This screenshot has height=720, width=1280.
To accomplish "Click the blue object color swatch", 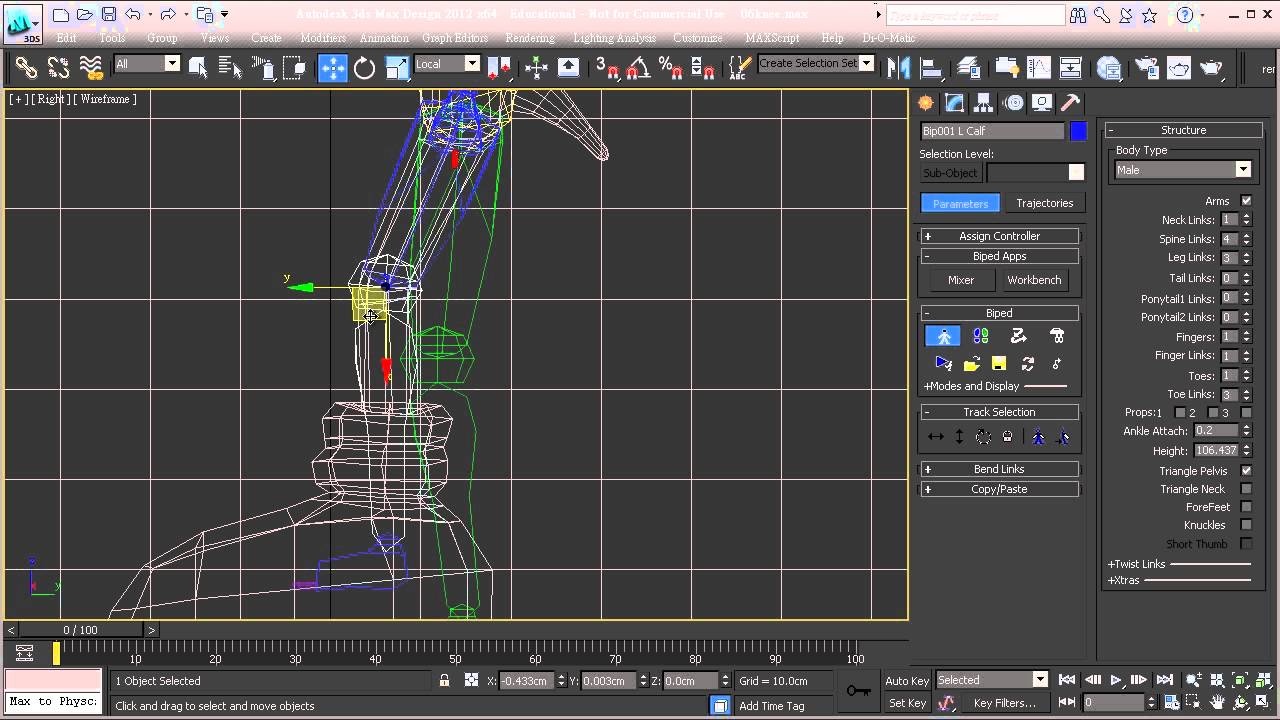I will coord(1078,131).
